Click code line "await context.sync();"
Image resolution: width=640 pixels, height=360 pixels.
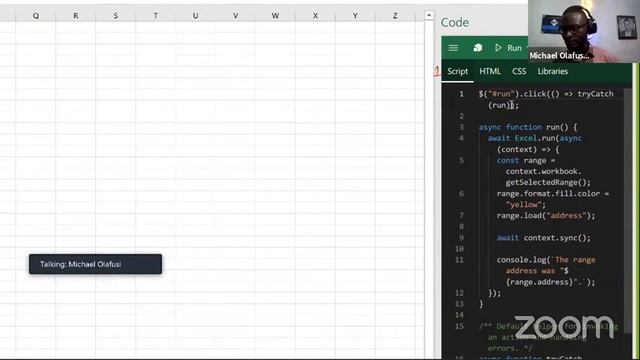543,238
